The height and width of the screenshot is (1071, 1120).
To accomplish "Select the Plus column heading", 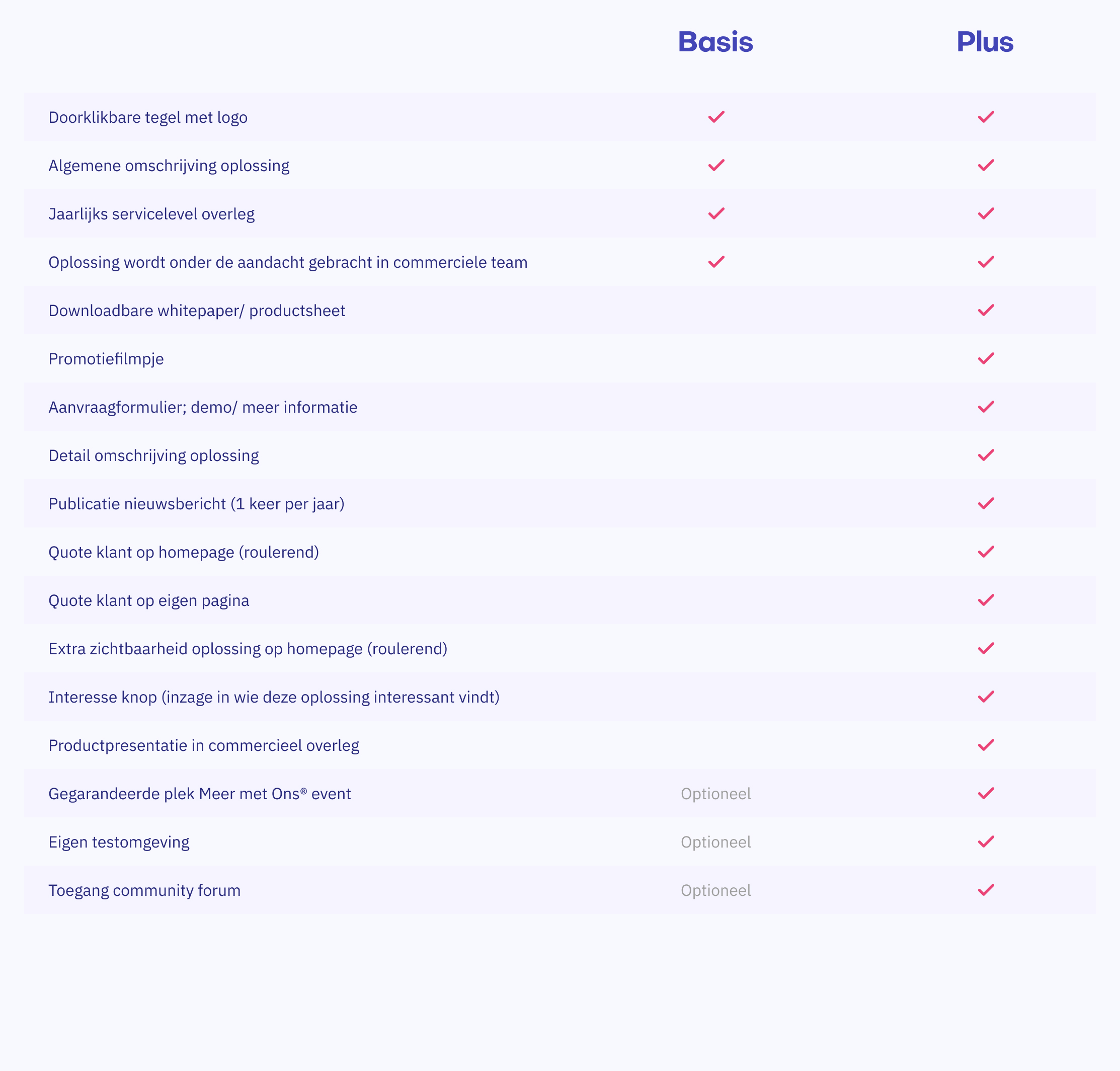I will [x=985, y=42].
